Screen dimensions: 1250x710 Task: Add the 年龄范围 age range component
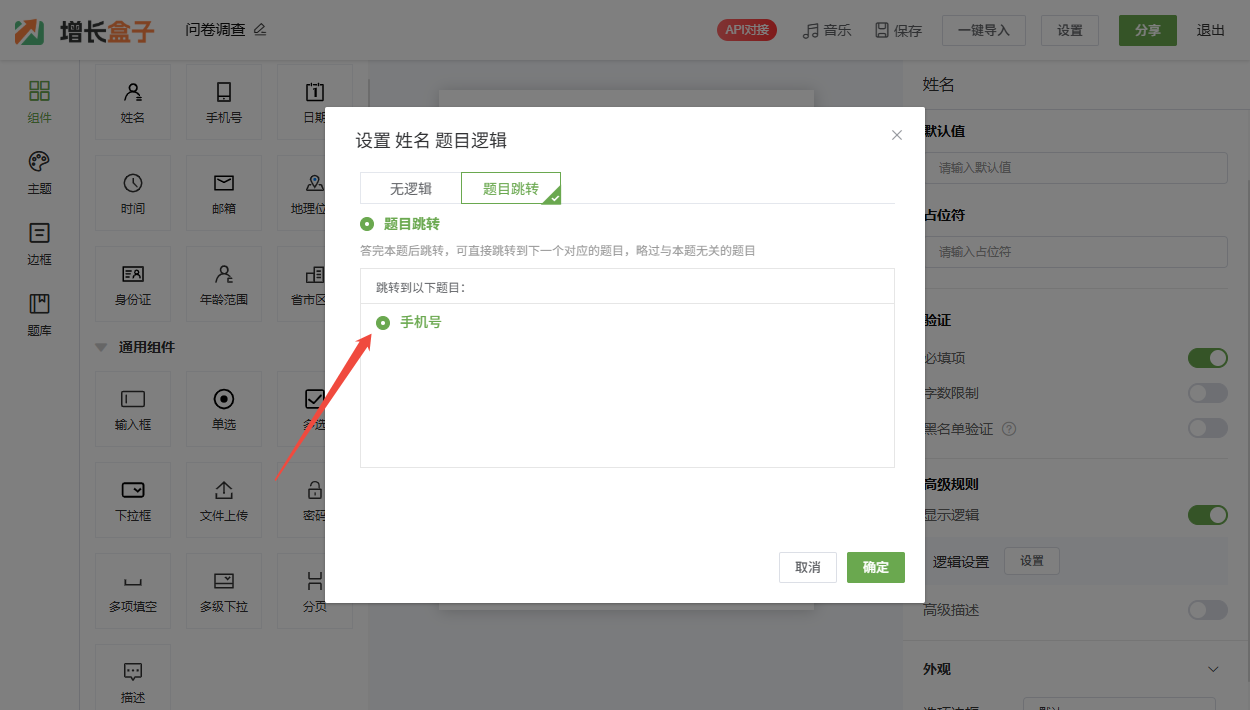[x=224, y=284]
